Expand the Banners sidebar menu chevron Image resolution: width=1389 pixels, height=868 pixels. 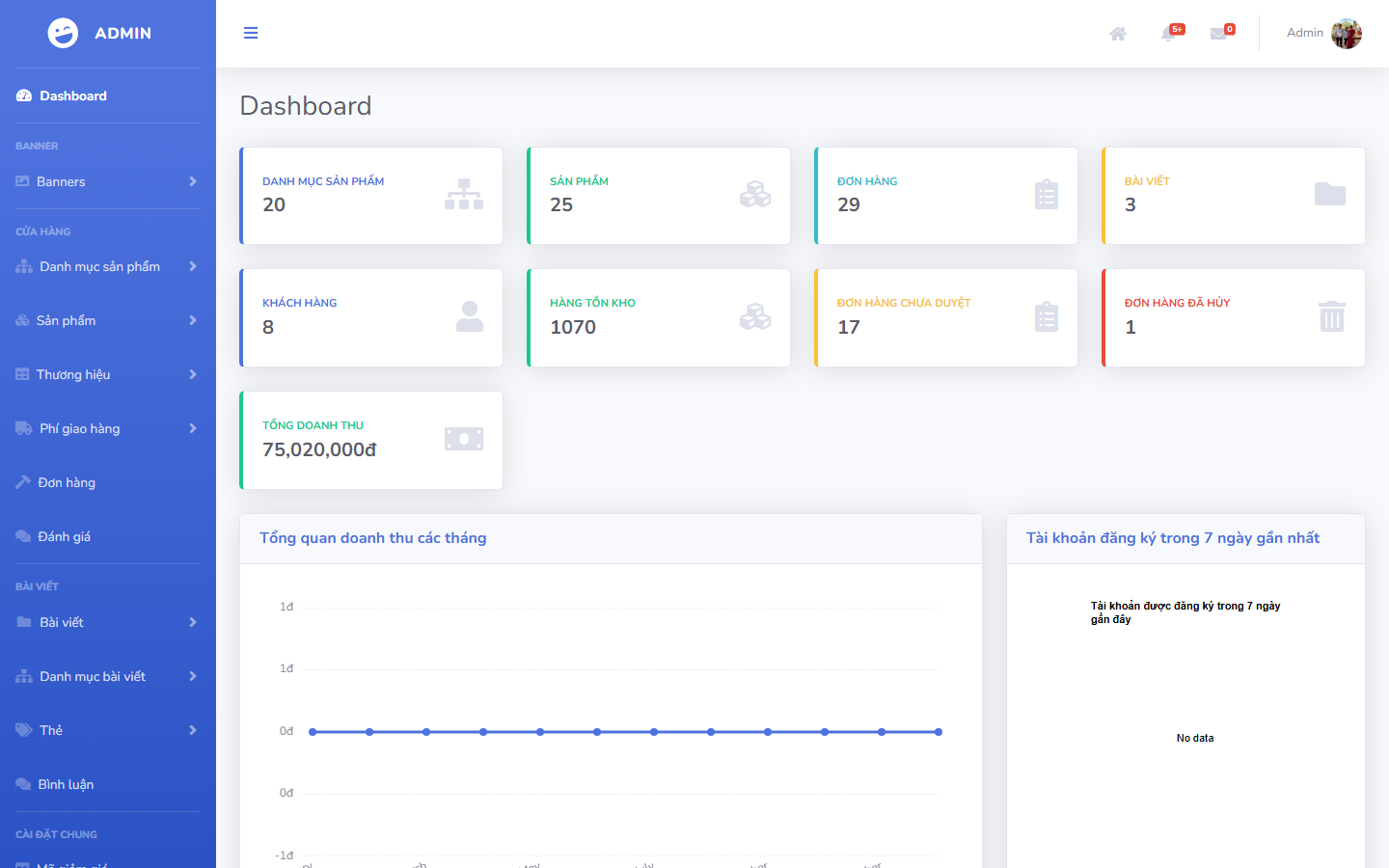tap(193, 181)
